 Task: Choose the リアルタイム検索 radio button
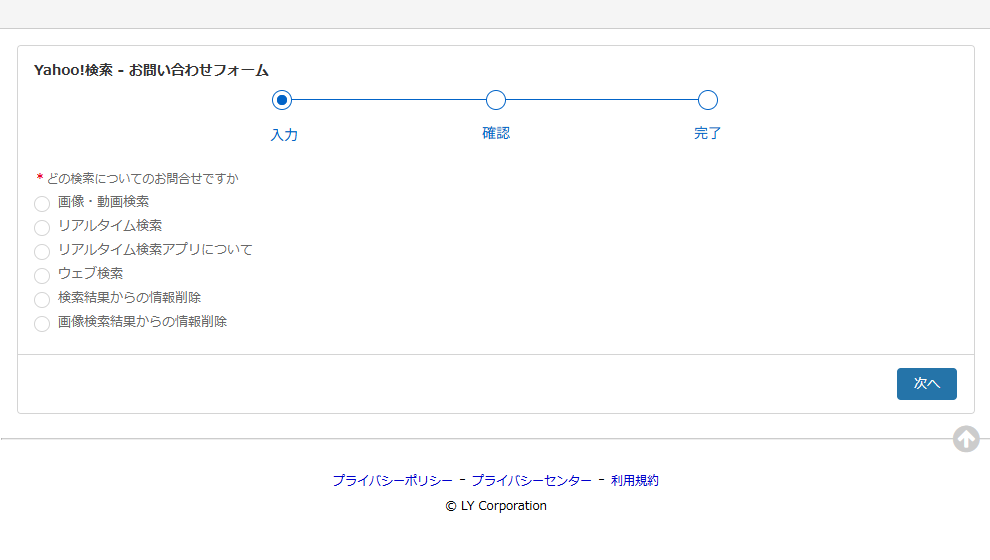point(42,227)
